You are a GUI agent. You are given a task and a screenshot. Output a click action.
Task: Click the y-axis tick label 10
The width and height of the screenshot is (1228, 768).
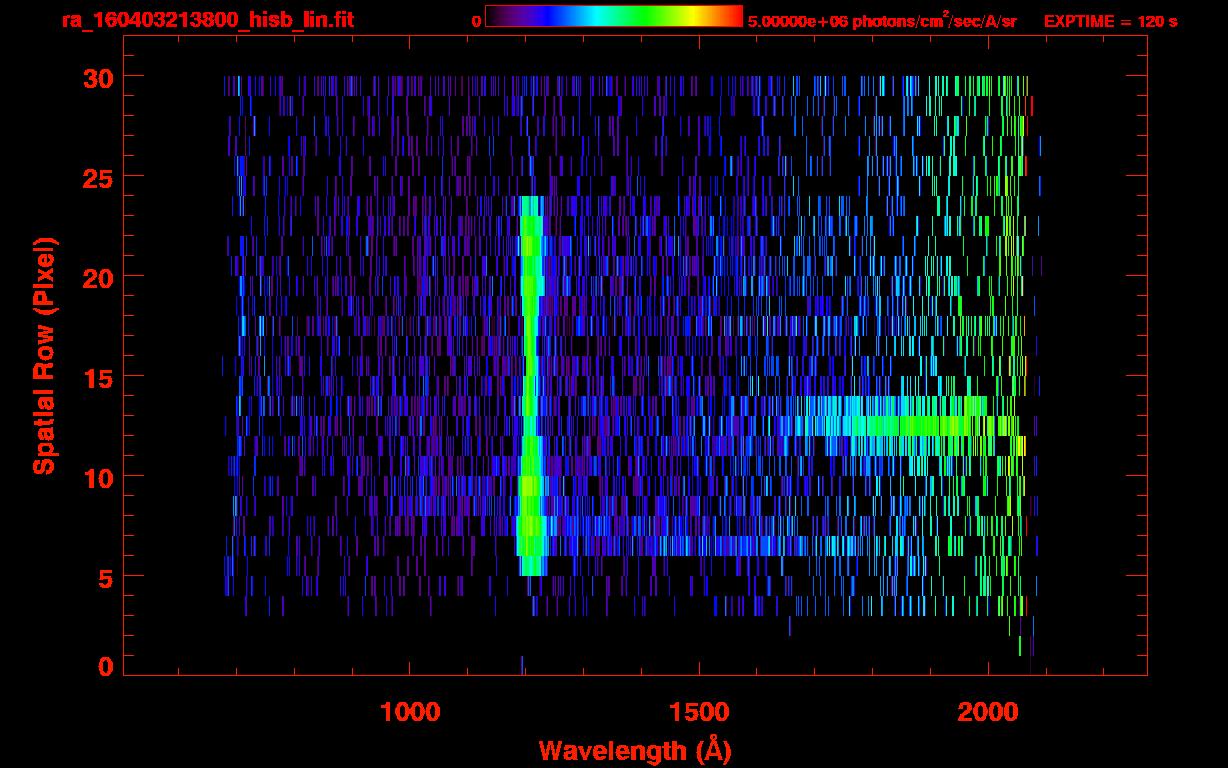[x=98, y=477]
